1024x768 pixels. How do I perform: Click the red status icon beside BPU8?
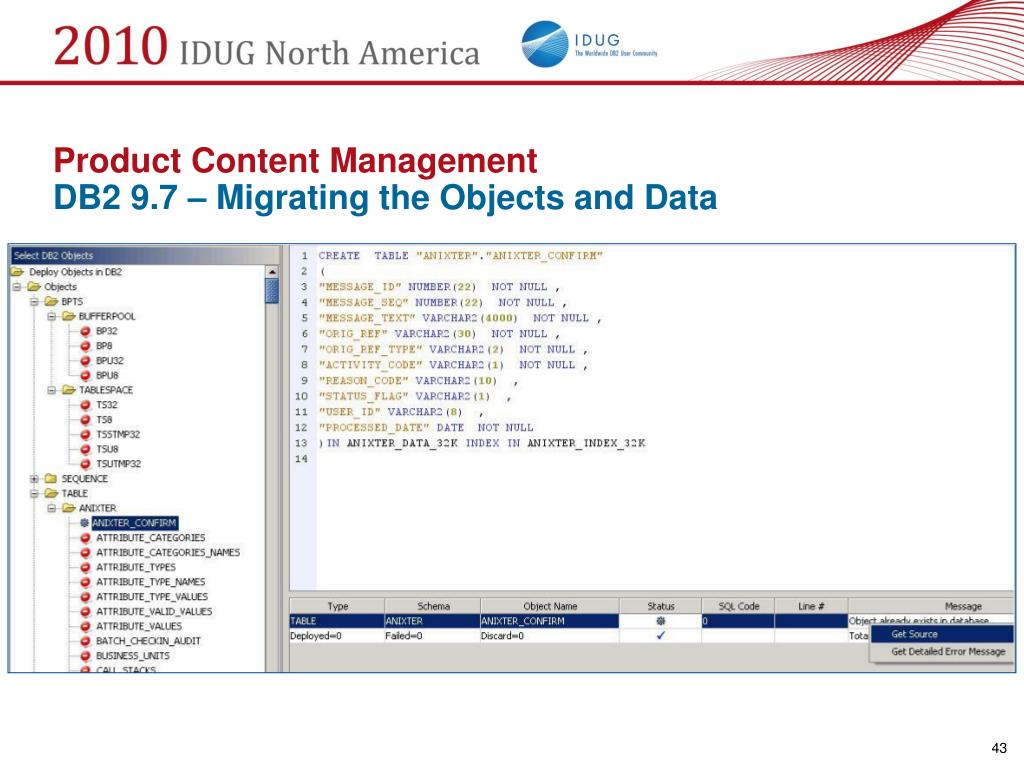pyautogui.click(x=85, y=376)
